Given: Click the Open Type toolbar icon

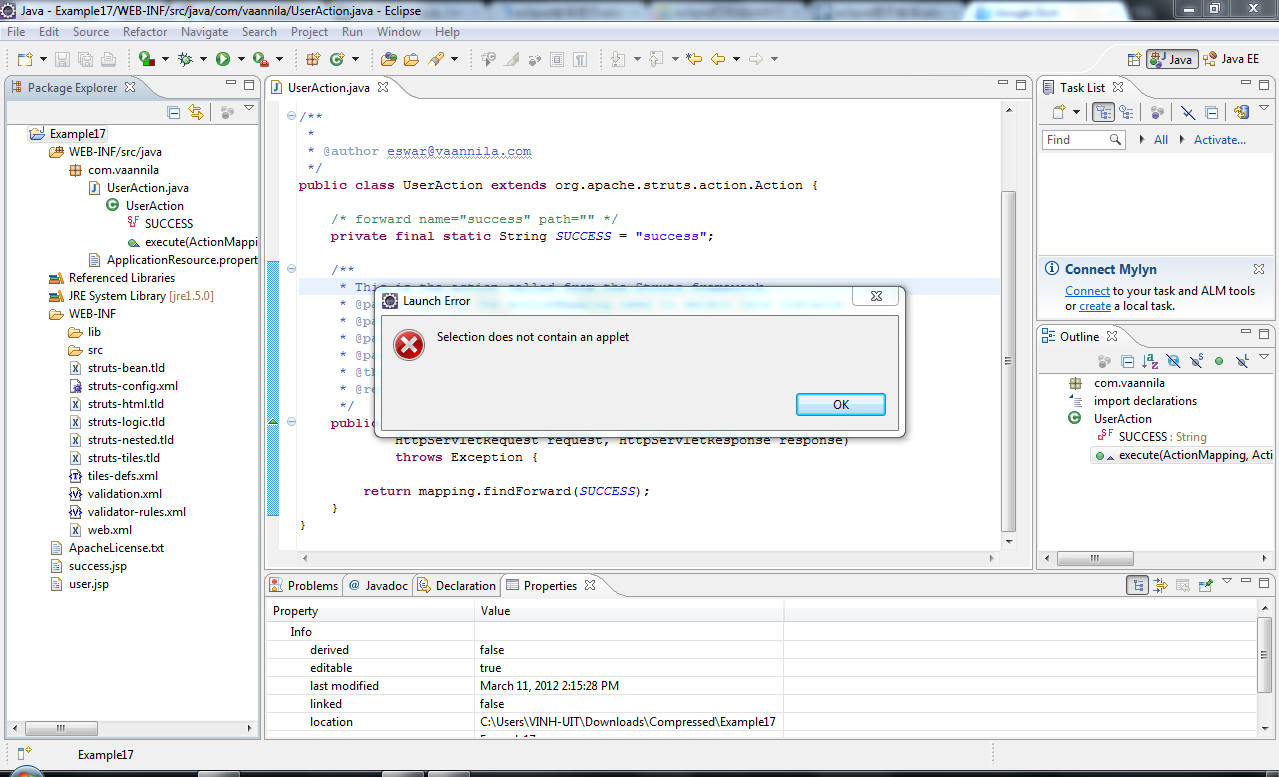Looking at the screenshot, I should [x=388, y=60].
